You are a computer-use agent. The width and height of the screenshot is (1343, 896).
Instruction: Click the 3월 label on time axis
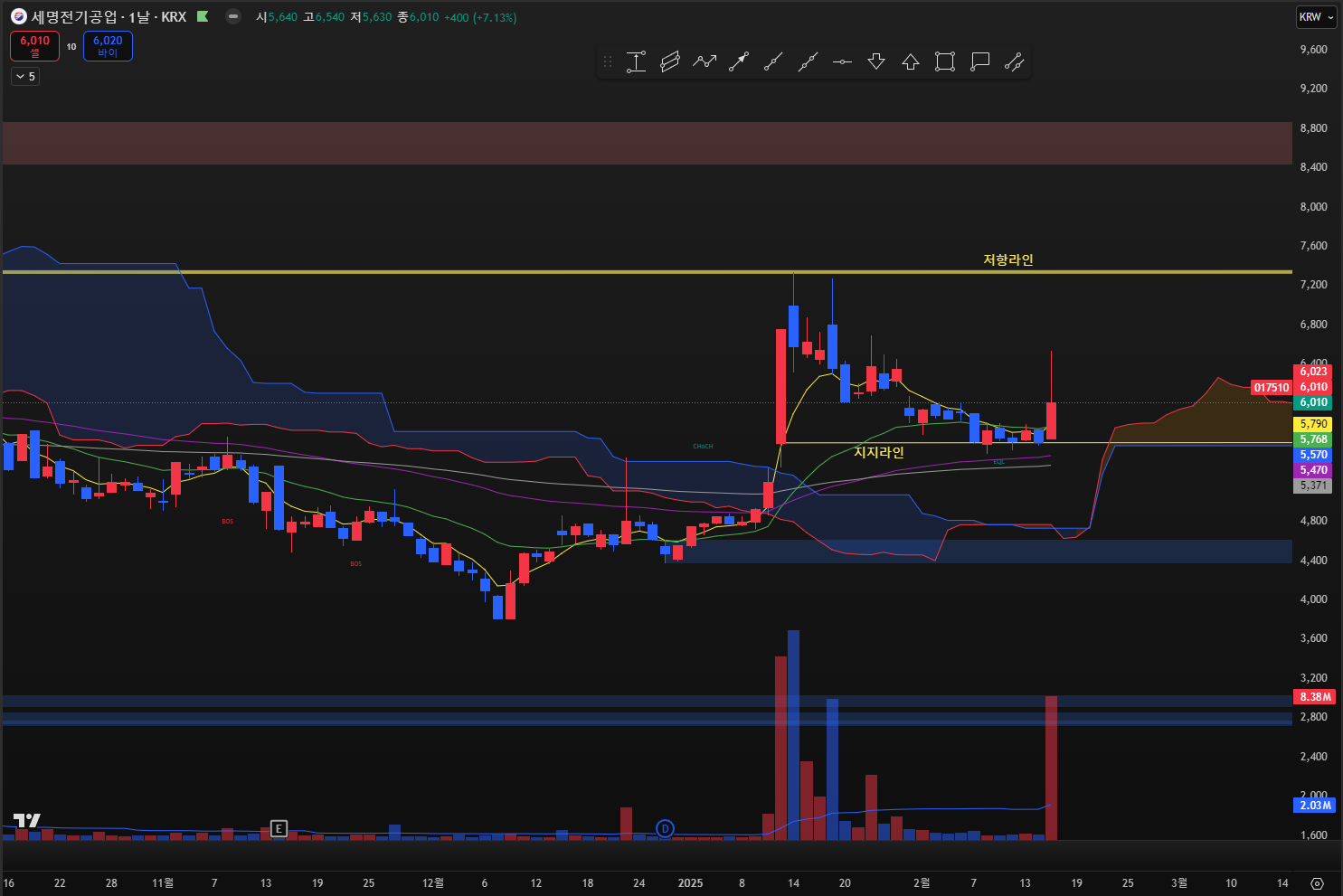pos(1179,883)
